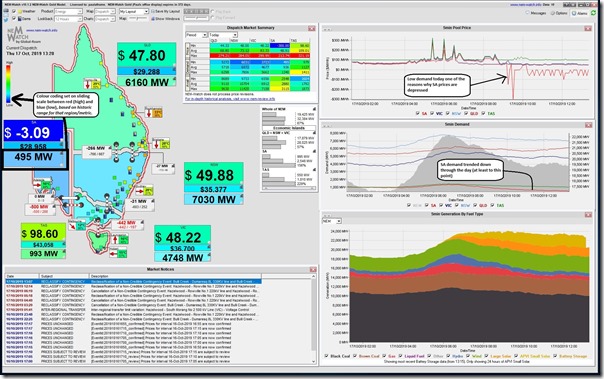Click the QLD price tile $47.80
Image resolution: width=604 pixels, height=379 pixels.
(147, 55)
